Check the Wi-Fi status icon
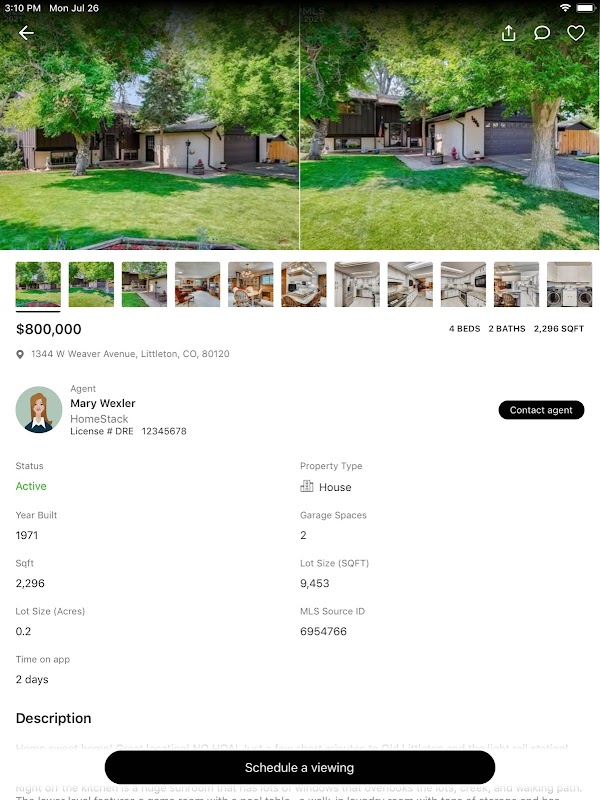 click(x=565, y=8)
